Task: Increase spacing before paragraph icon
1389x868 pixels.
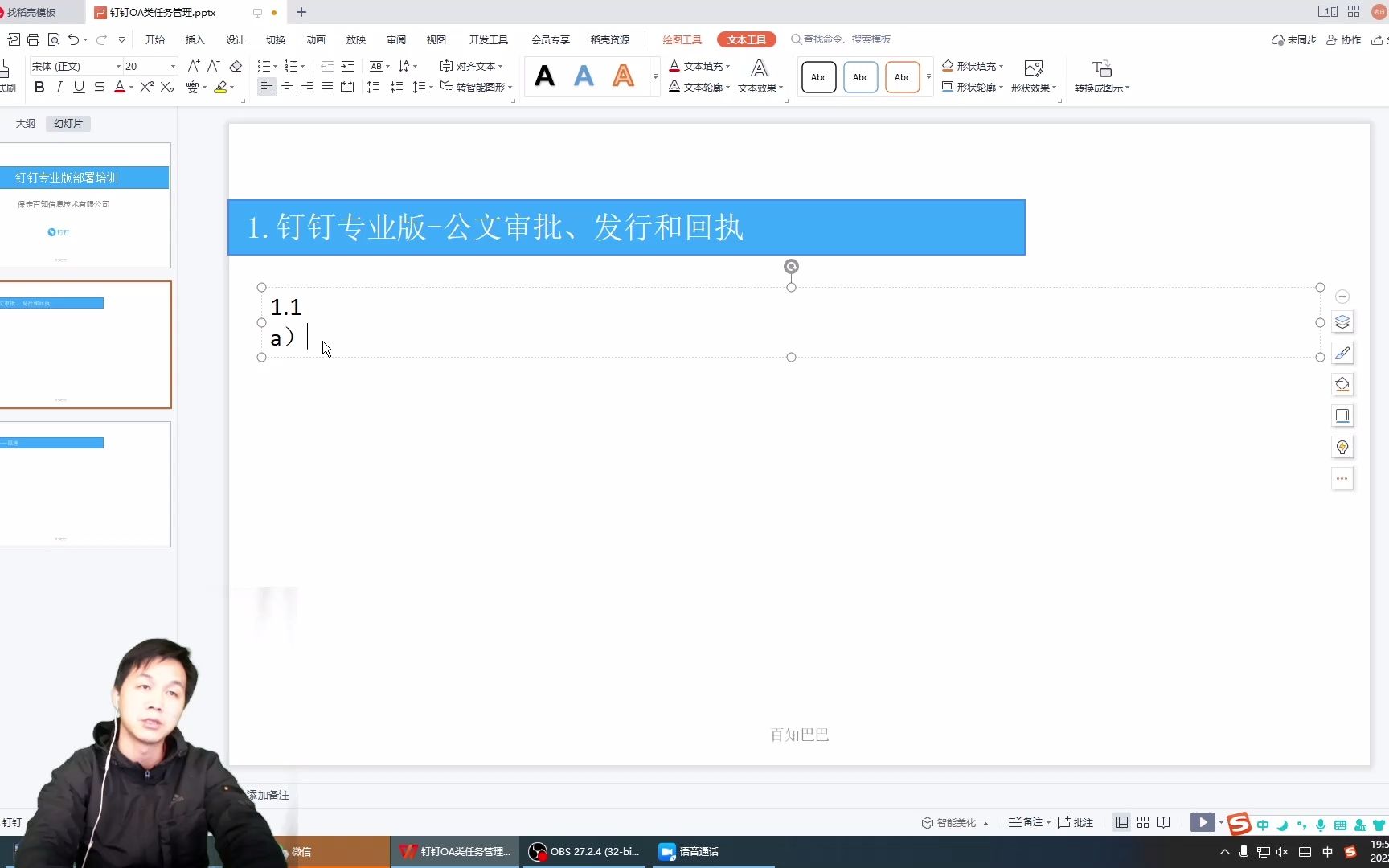Action: tap(374, 87)
